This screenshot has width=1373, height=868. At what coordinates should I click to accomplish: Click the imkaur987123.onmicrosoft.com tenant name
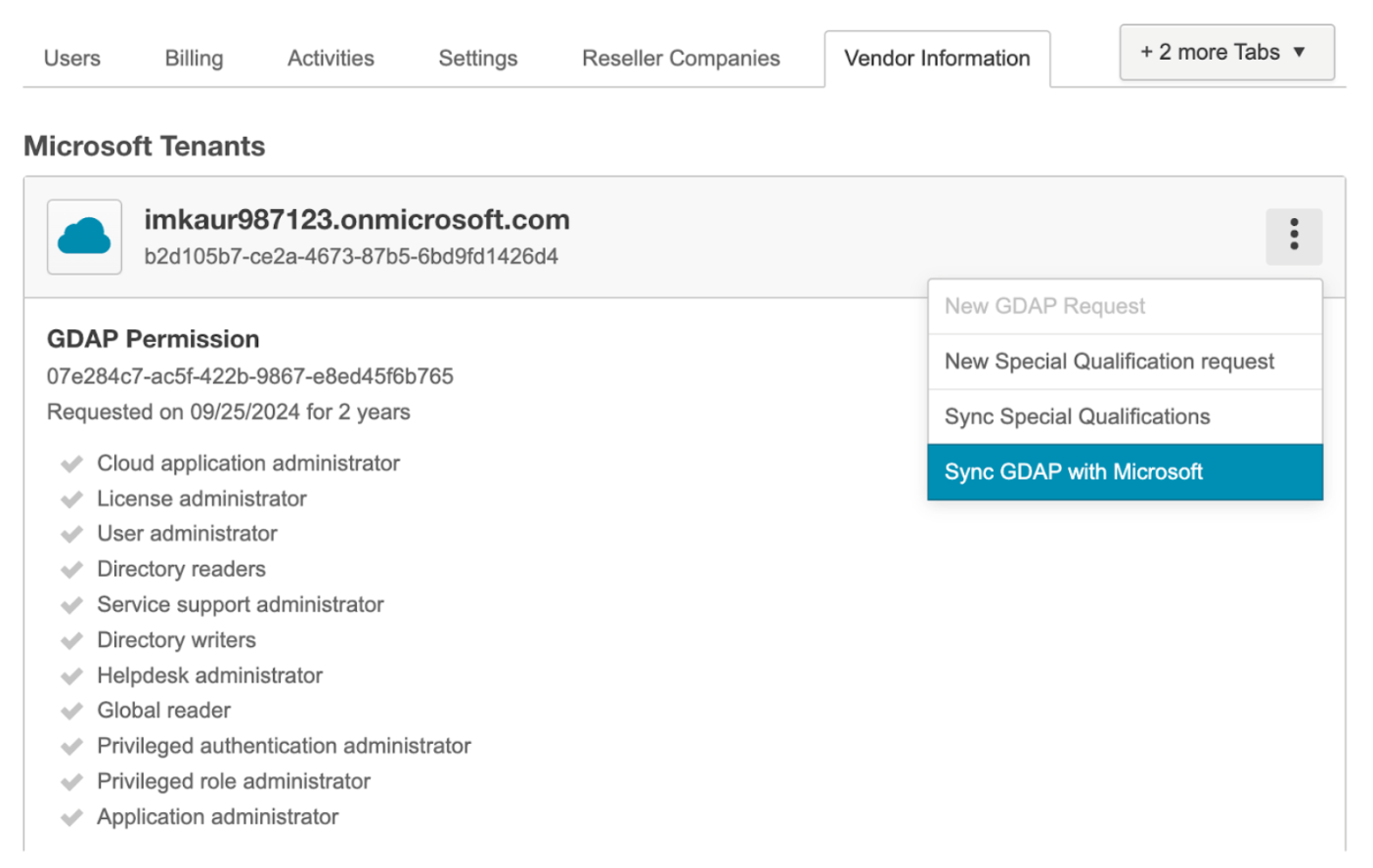point(357,220)
